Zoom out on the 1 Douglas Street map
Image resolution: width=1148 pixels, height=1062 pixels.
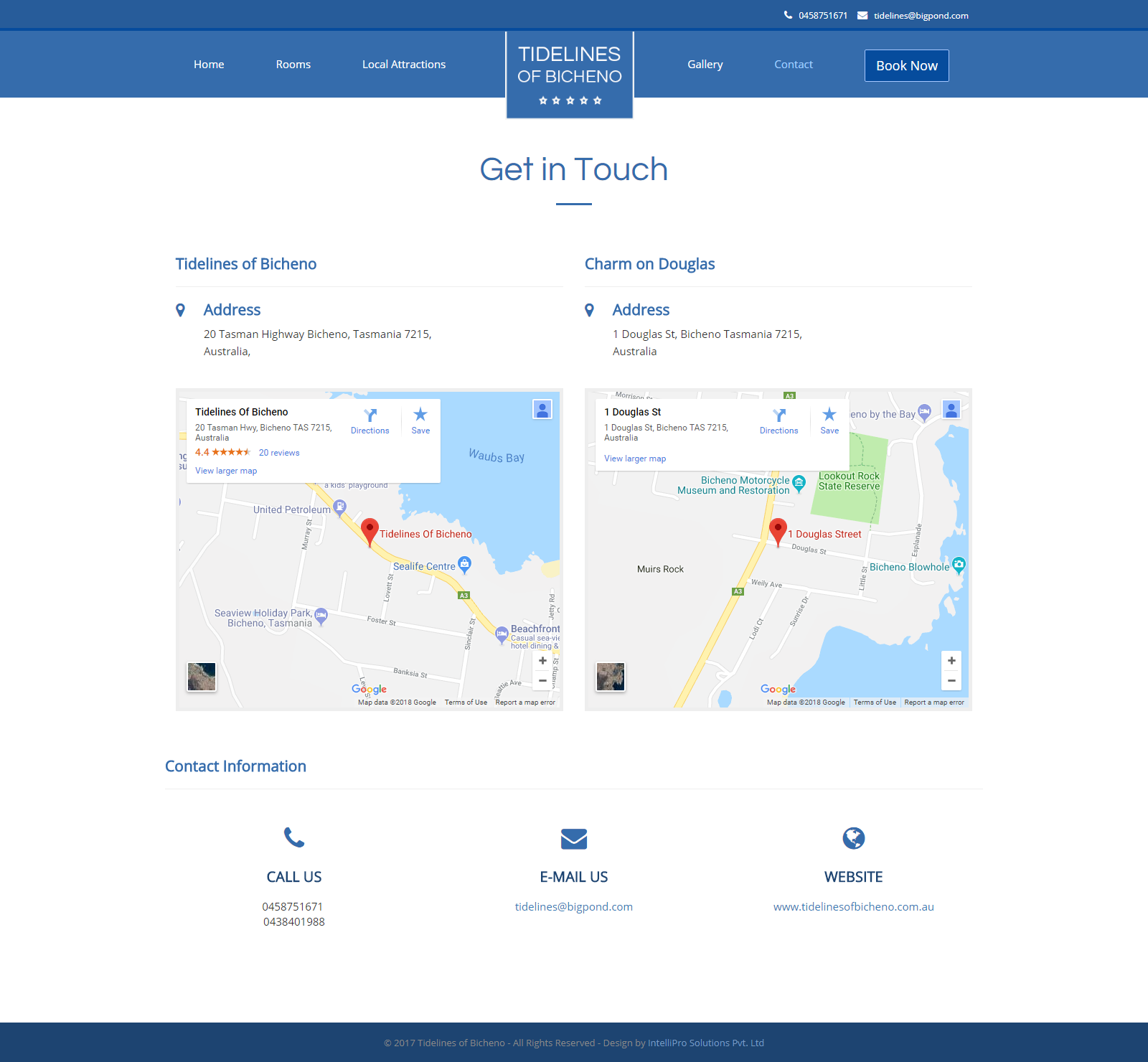[x=951, y=680]
